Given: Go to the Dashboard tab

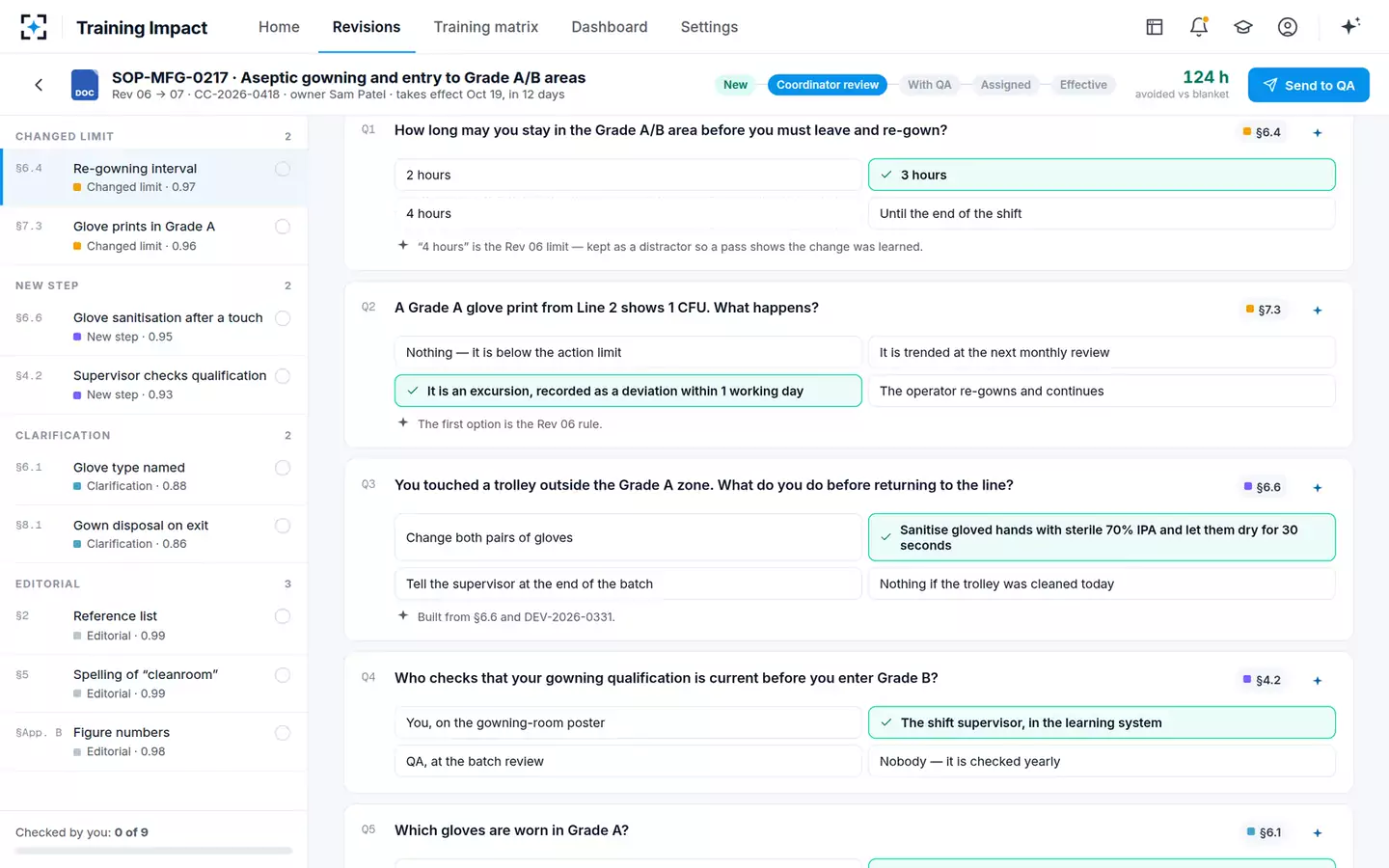Looking at the screenshot, I should coord(610,27).
